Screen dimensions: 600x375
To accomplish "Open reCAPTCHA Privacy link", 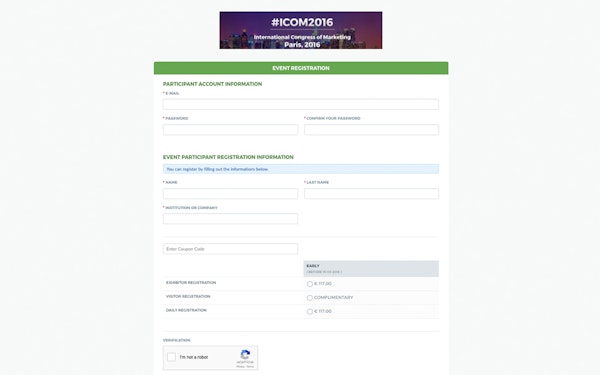I will coord(240,367).
